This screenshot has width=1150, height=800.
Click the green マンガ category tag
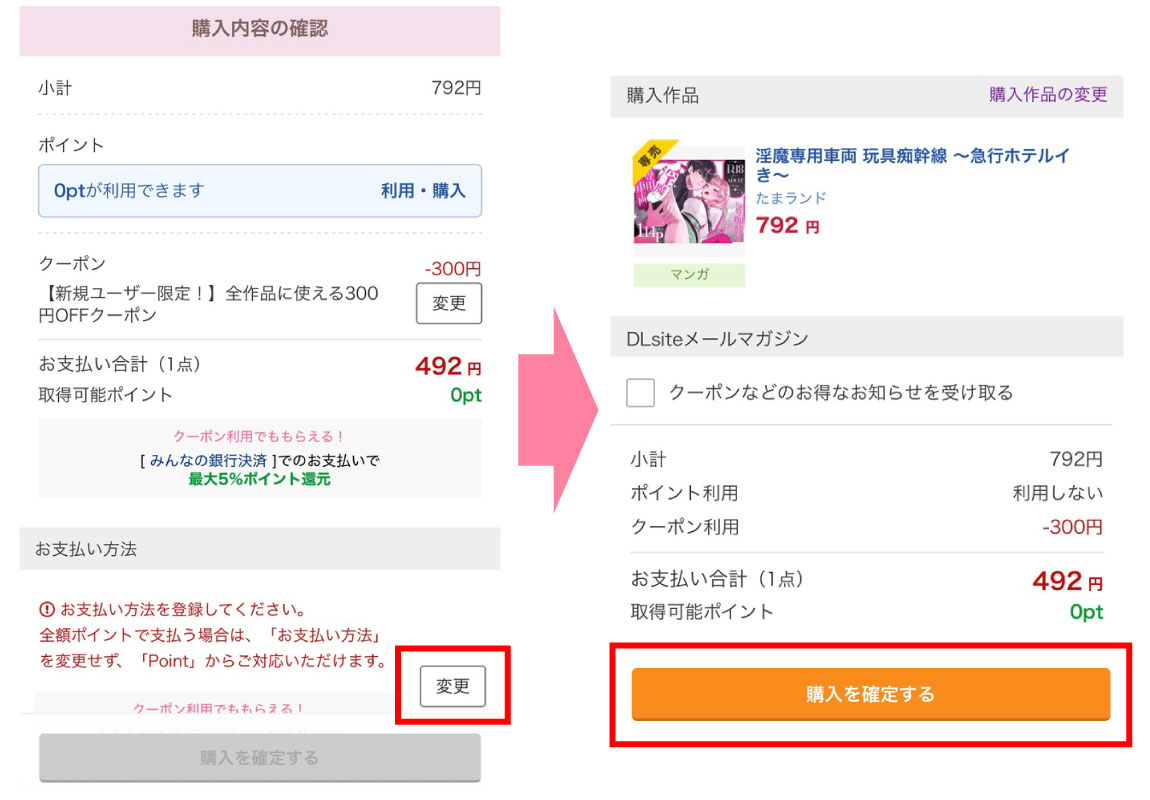pos(689,275)
